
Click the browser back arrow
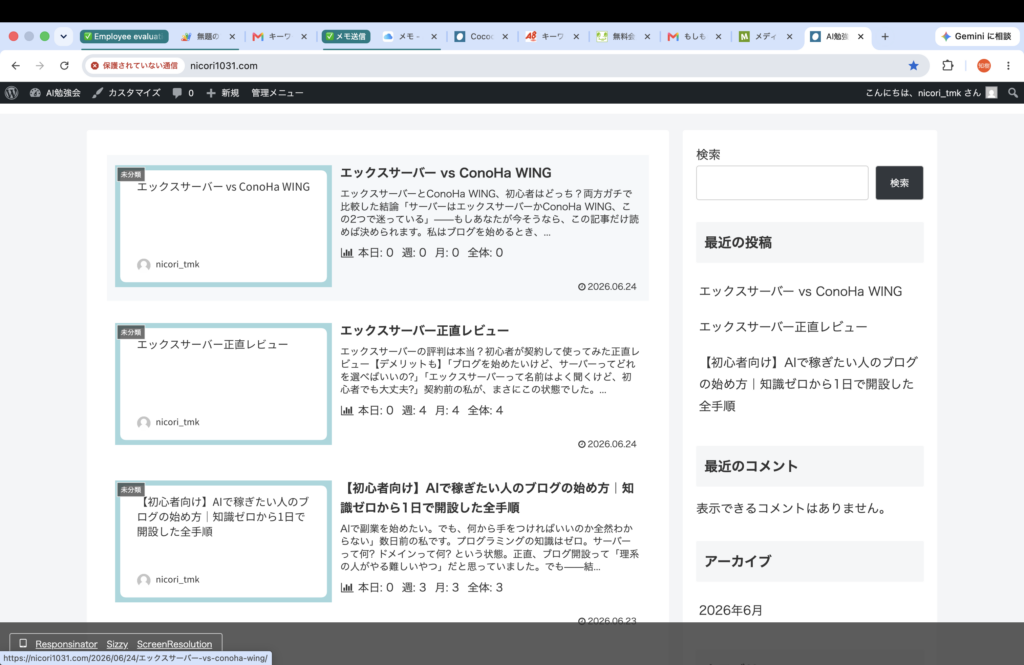pos(16,65)
